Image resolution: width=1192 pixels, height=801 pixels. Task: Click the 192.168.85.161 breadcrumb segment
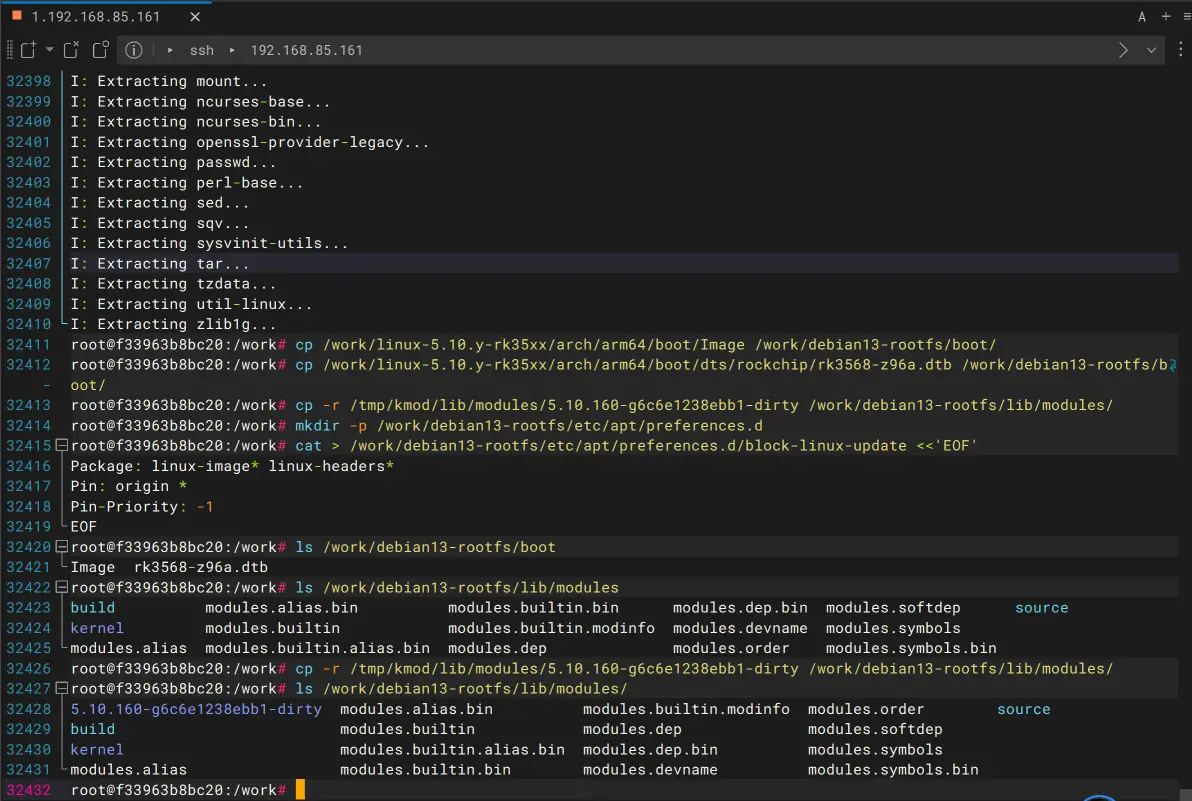pos(306,50)
